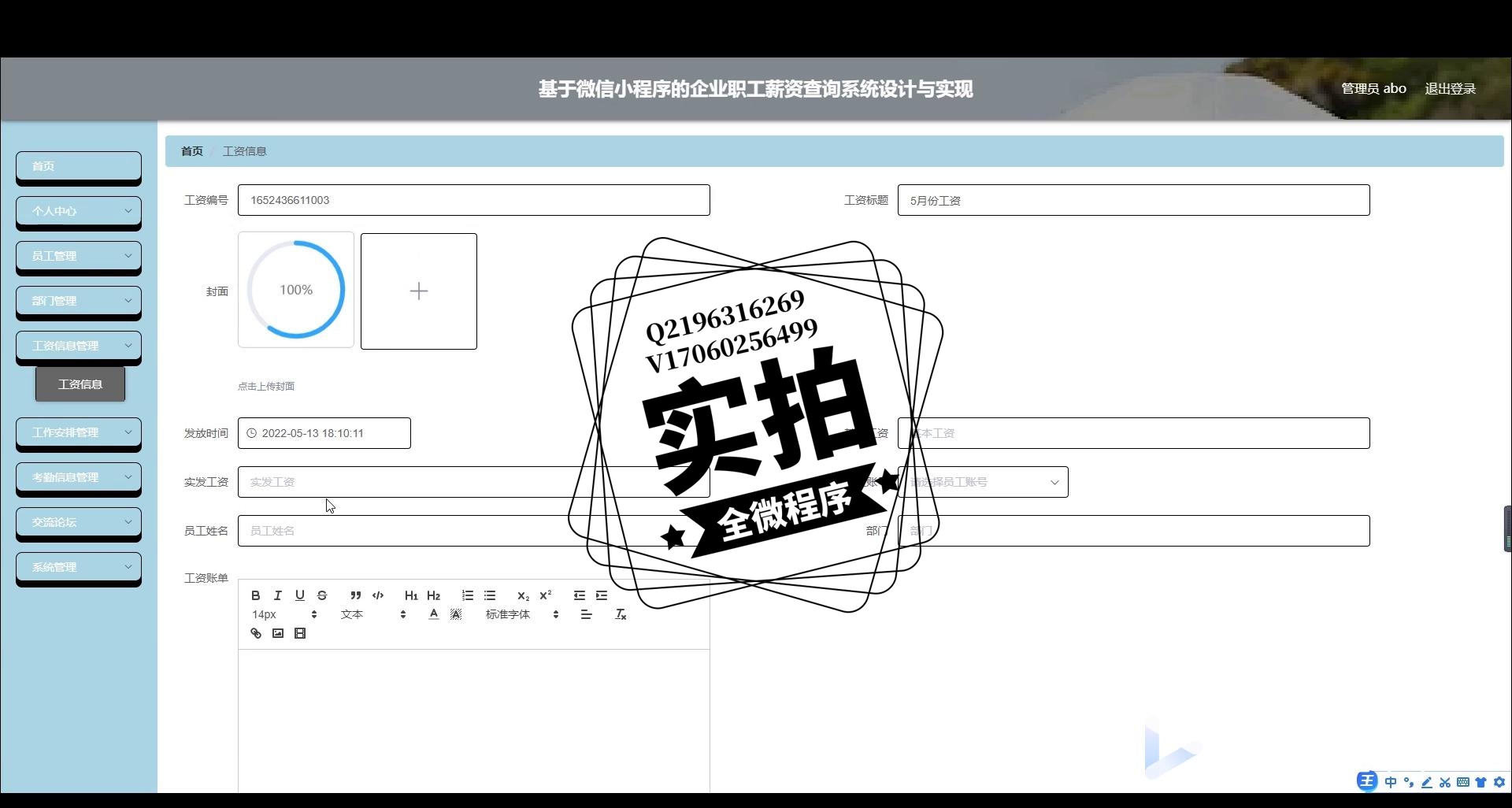Image resolution: width=1512 pixels, height=808 pixels.
Task: Increase text indent
Action: click(602, 595)
